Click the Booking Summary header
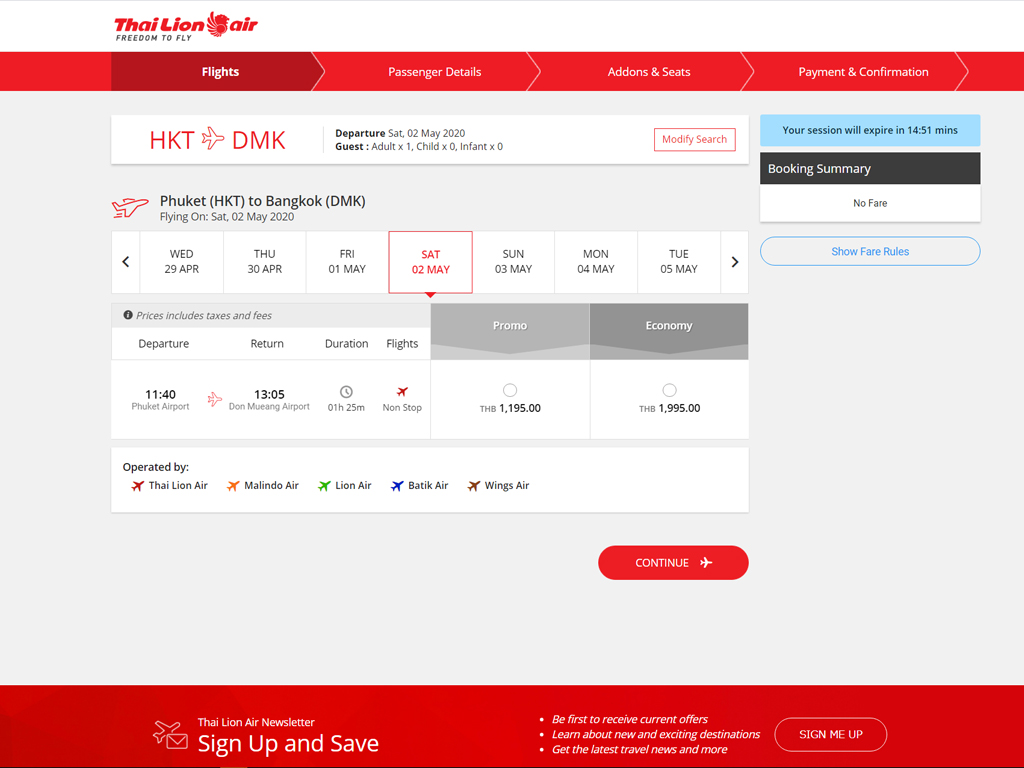This screenshot has width=1024, height=768. coord(870,168)
